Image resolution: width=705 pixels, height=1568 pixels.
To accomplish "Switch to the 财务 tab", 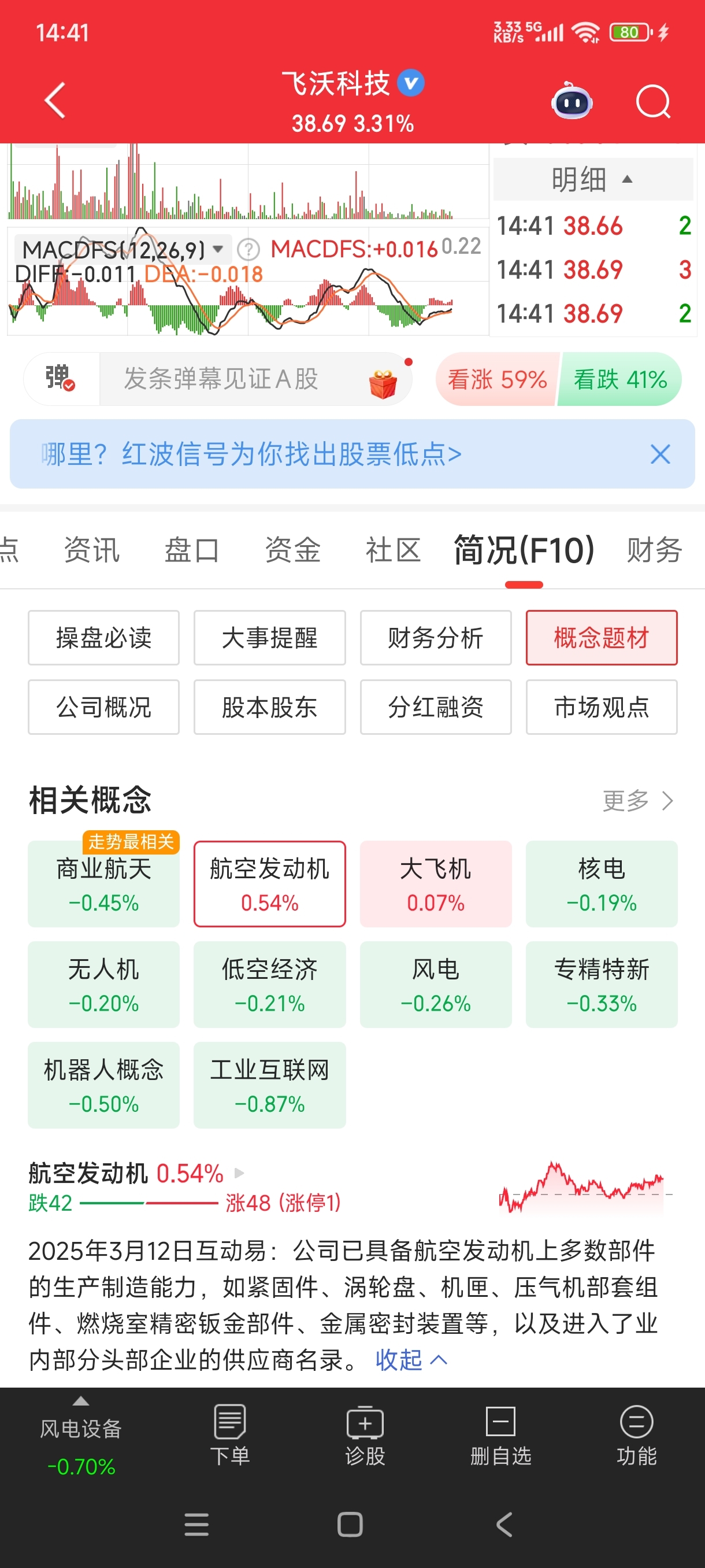I will 655,550.
